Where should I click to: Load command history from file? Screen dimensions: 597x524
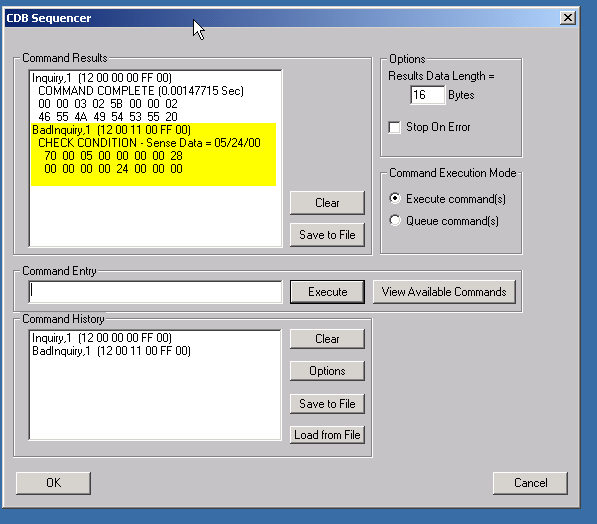point(327,435)
